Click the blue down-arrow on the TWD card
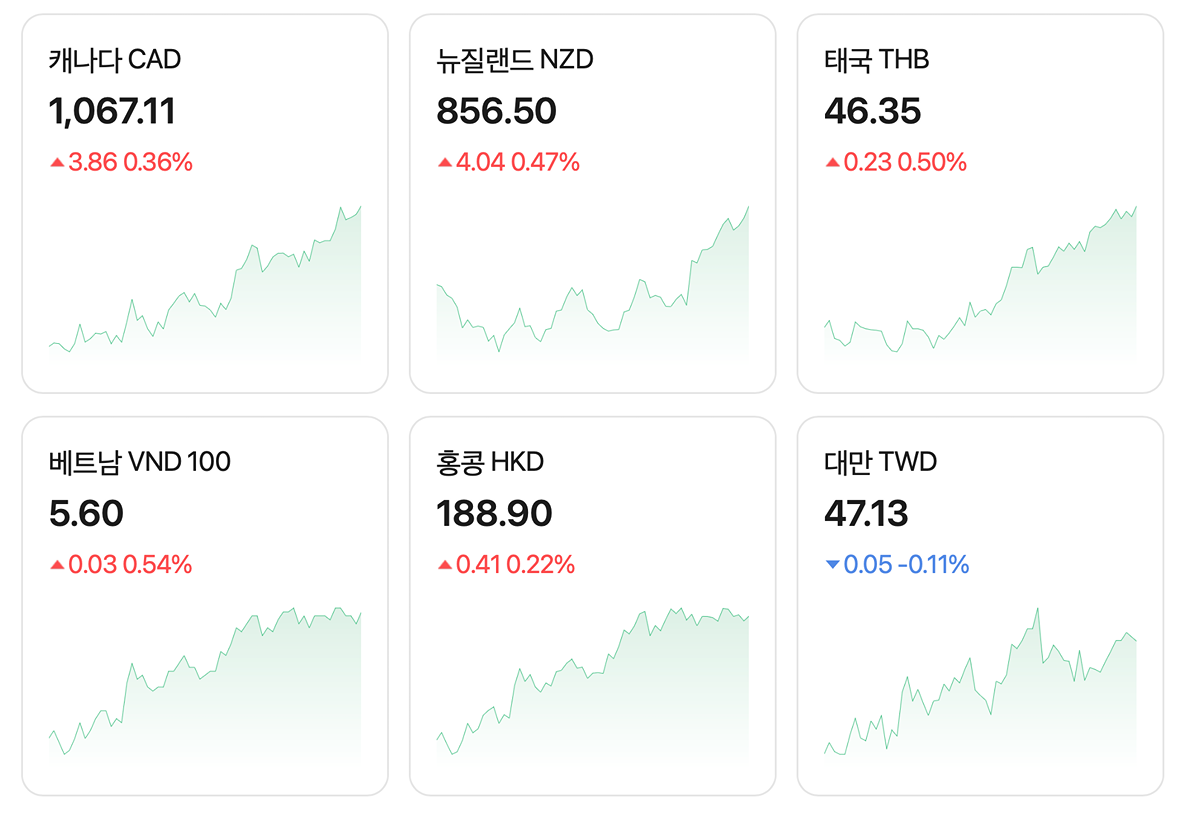 (x=832, y=565)
